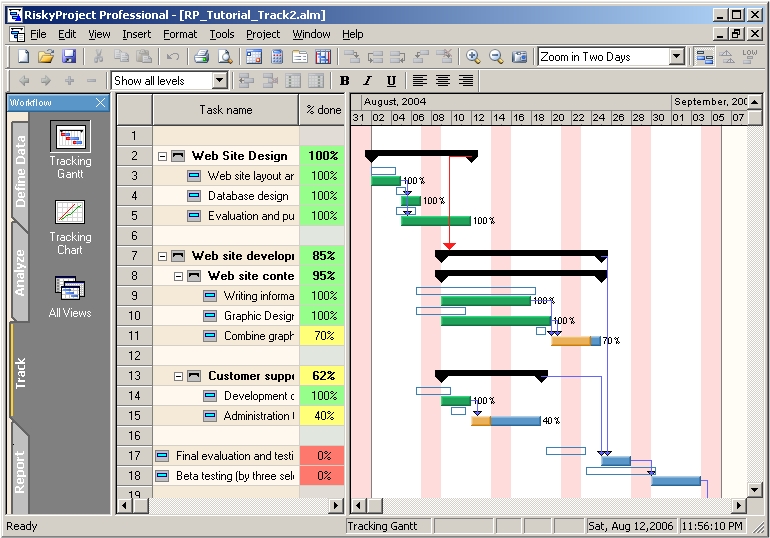Click the Combine graphics 70% Gantt bar
The width and height of the screenshot is (770, 538).
(576, 341)
